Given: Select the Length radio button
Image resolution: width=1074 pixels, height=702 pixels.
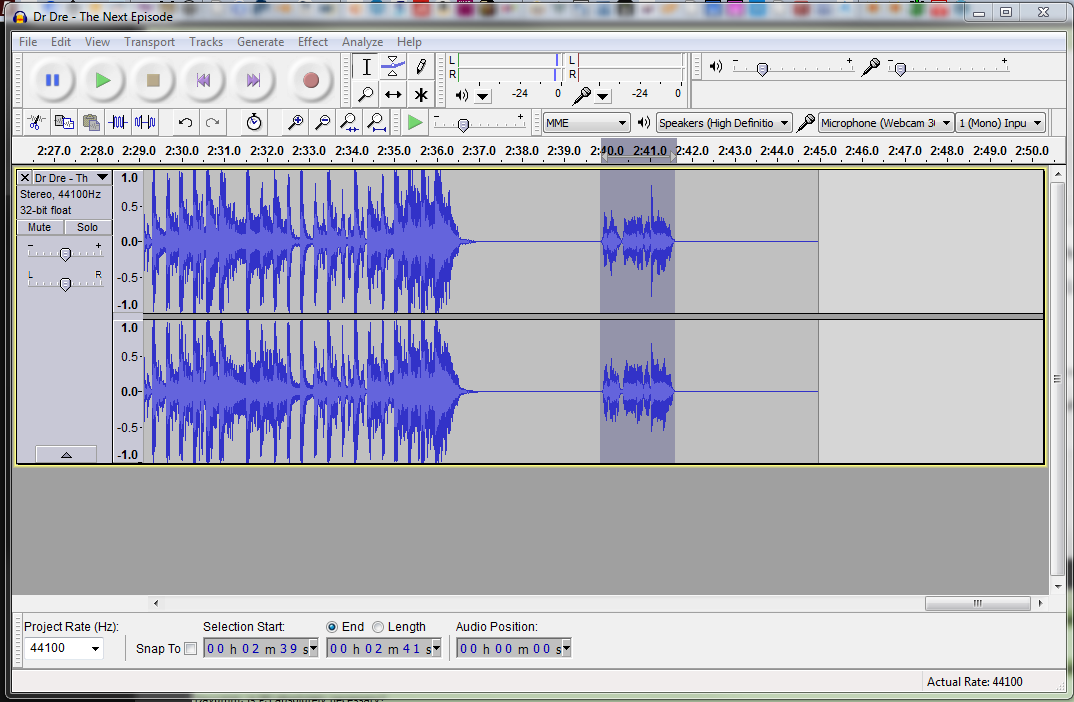Looking at the screenshot, I should (x=378, y=627).
